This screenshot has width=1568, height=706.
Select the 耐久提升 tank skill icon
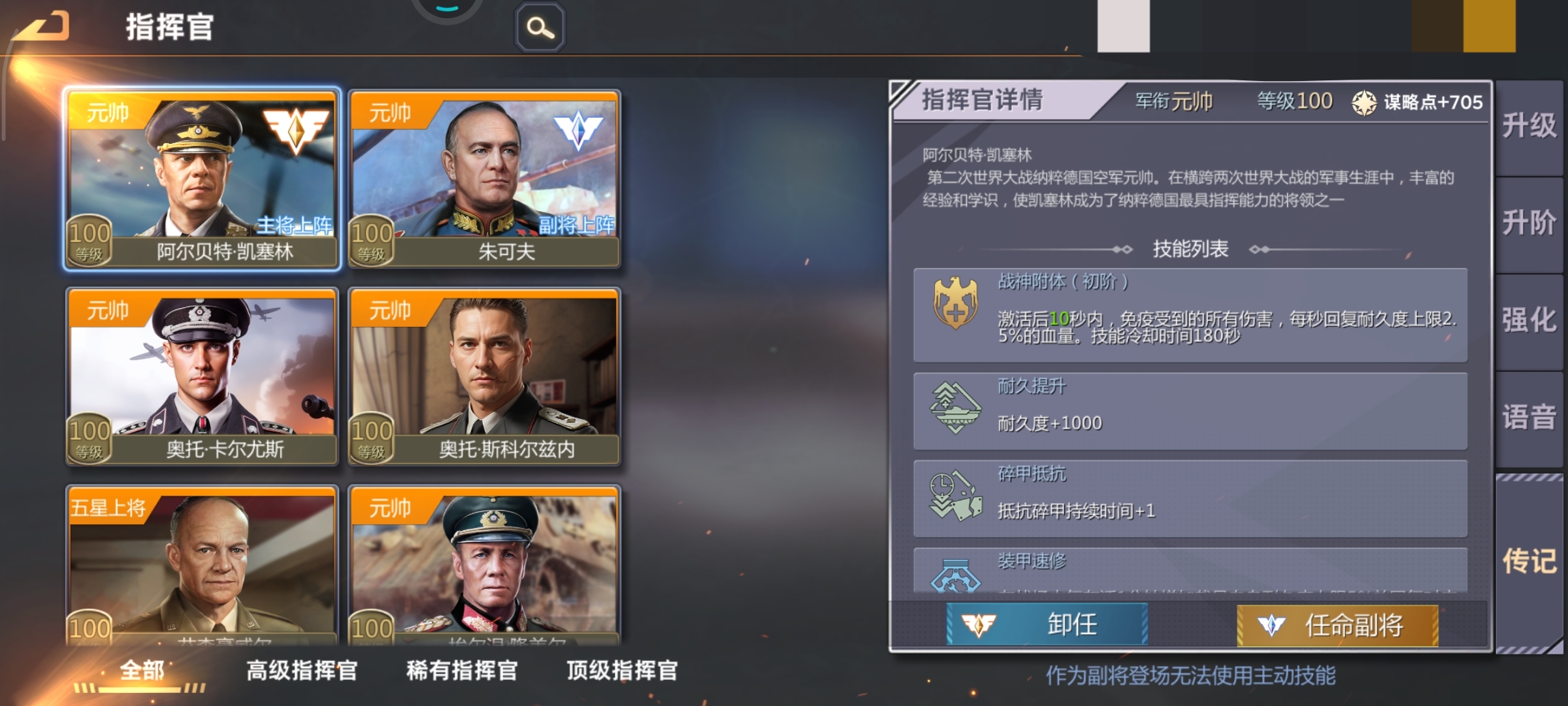pyautogui.click(x=955, y=408)
